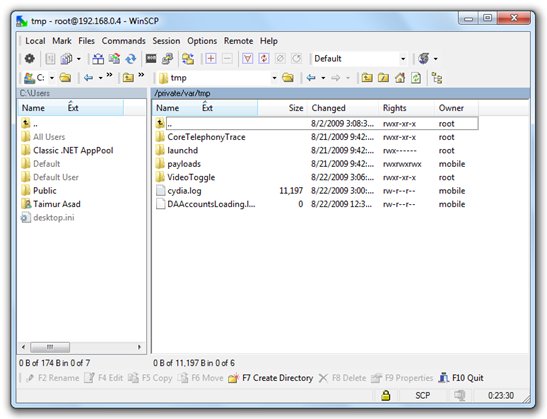This screenshot has height=419, width=547.
Task: Click the /private/var/tmp remote path bar
Action: 340,93
